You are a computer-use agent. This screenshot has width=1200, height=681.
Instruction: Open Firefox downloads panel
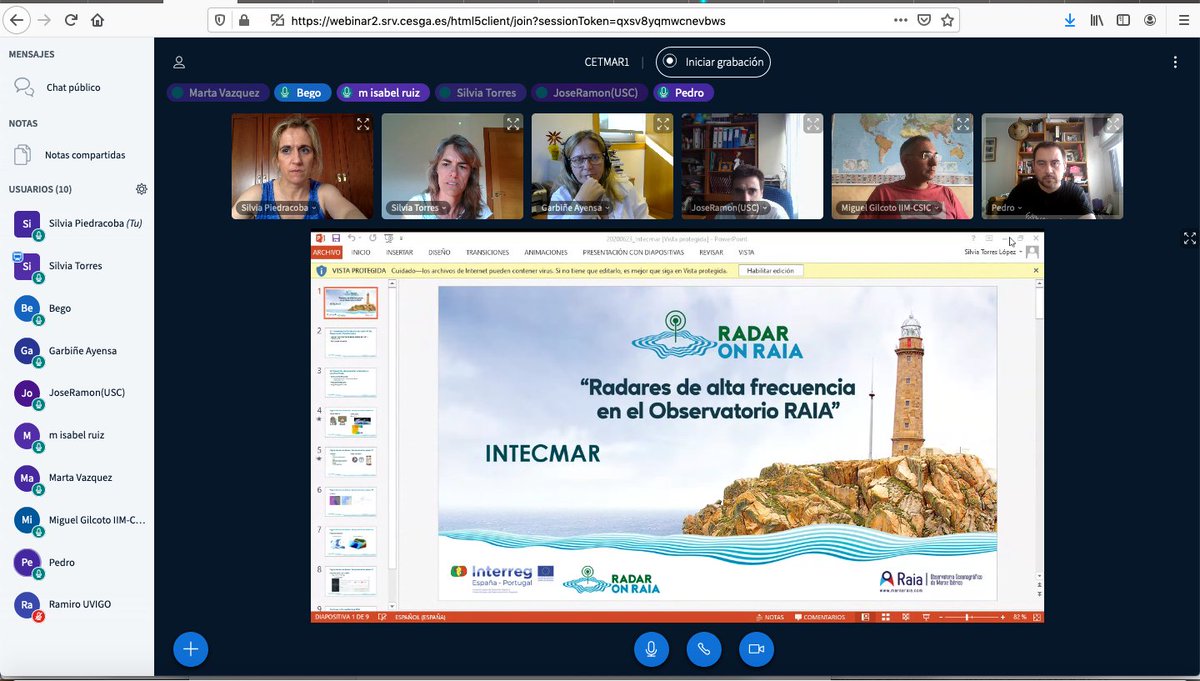tap(1070, 19)
